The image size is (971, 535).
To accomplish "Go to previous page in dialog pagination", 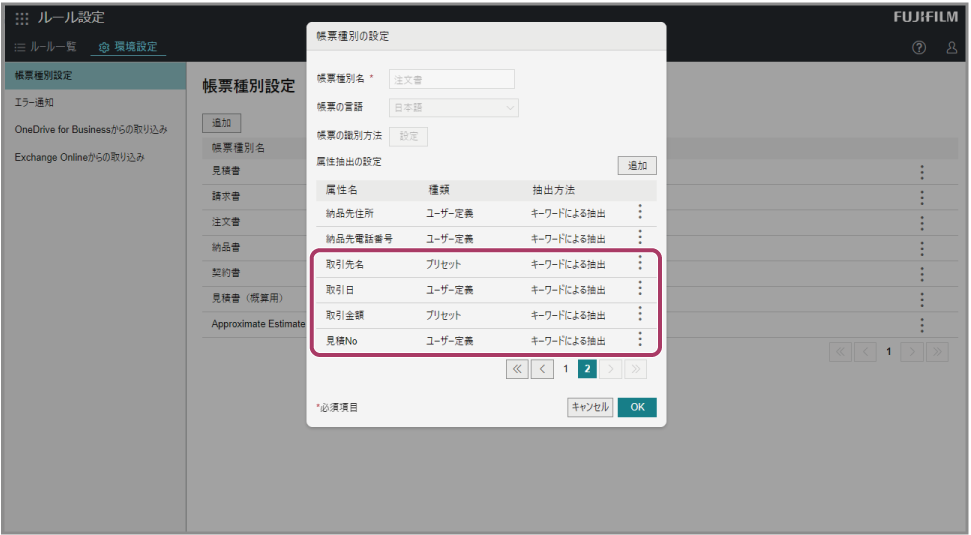I will [542, 369].
